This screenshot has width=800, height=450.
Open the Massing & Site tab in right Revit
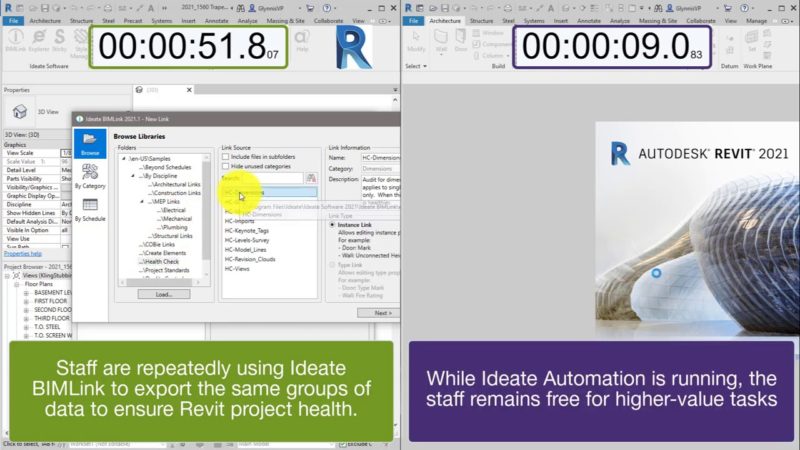(x=658, y=21)
